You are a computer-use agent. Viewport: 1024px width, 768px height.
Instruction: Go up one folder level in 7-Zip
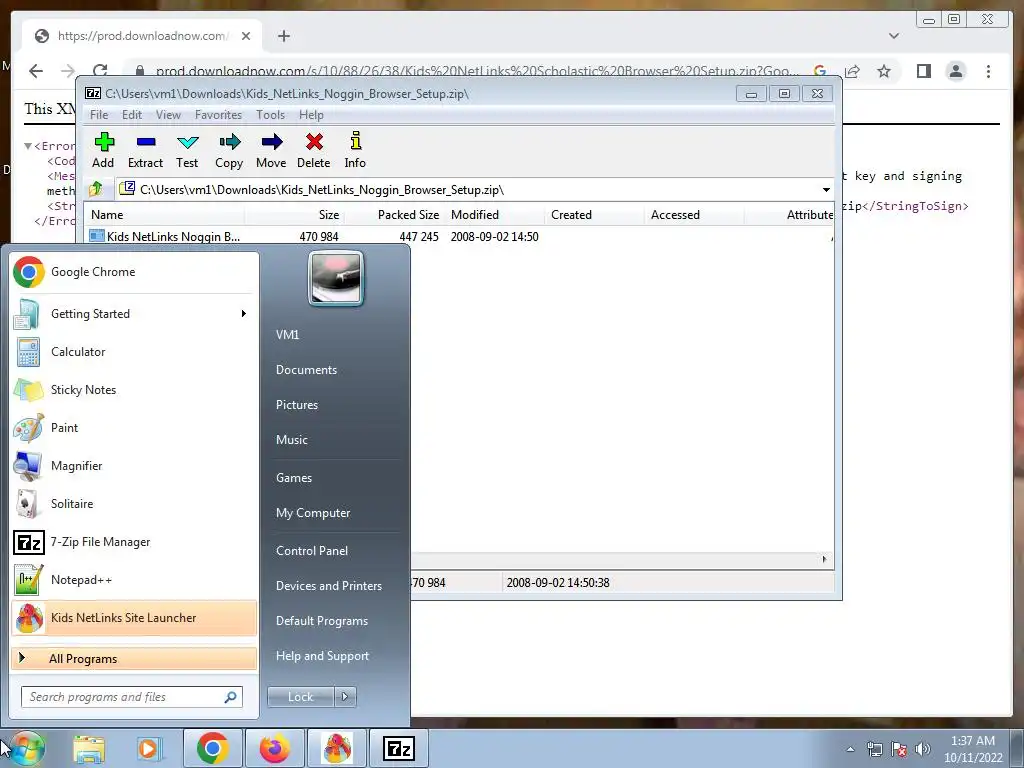[x=96, y=189]
